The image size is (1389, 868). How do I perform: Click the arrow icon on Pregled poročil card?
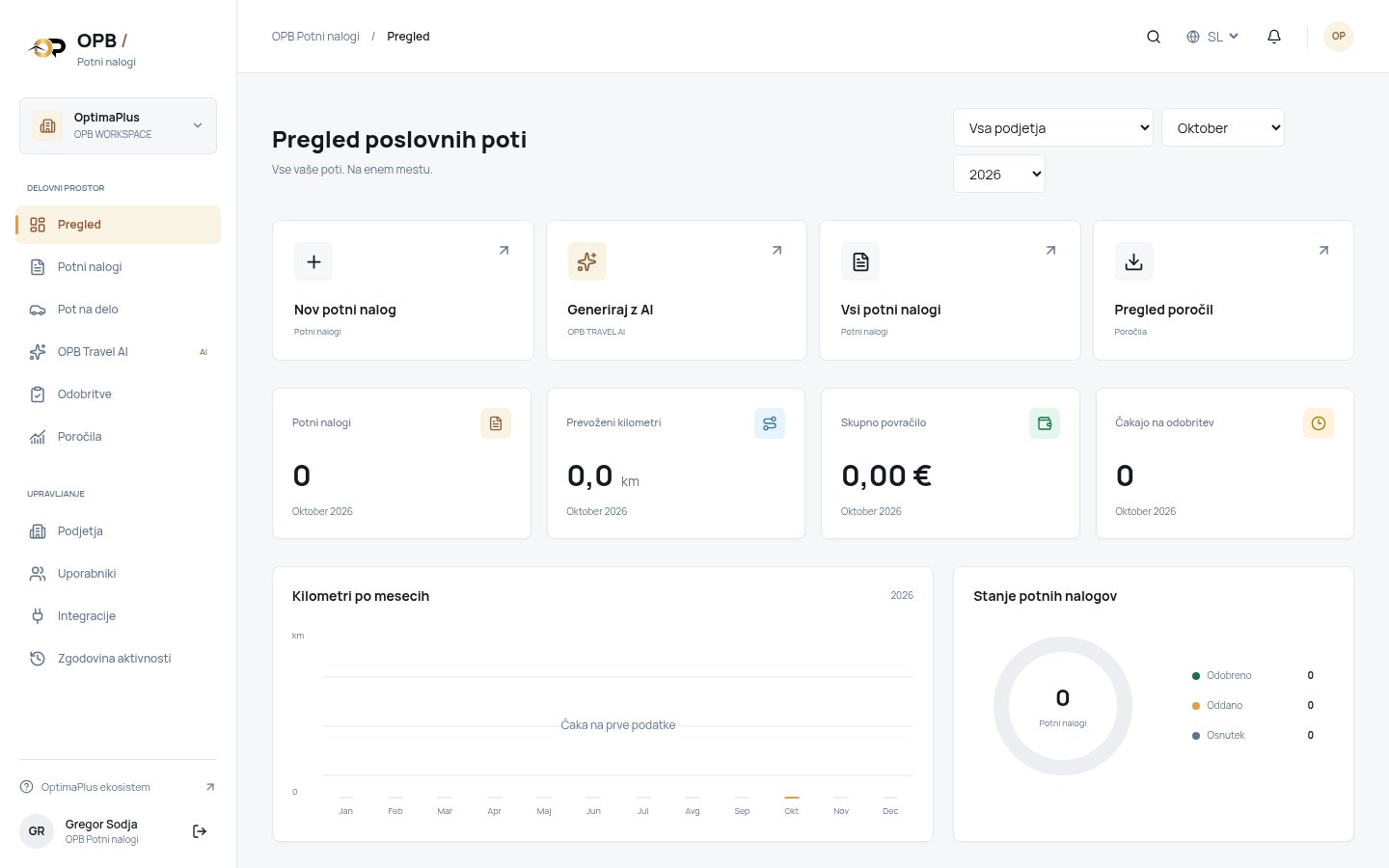1323,251
